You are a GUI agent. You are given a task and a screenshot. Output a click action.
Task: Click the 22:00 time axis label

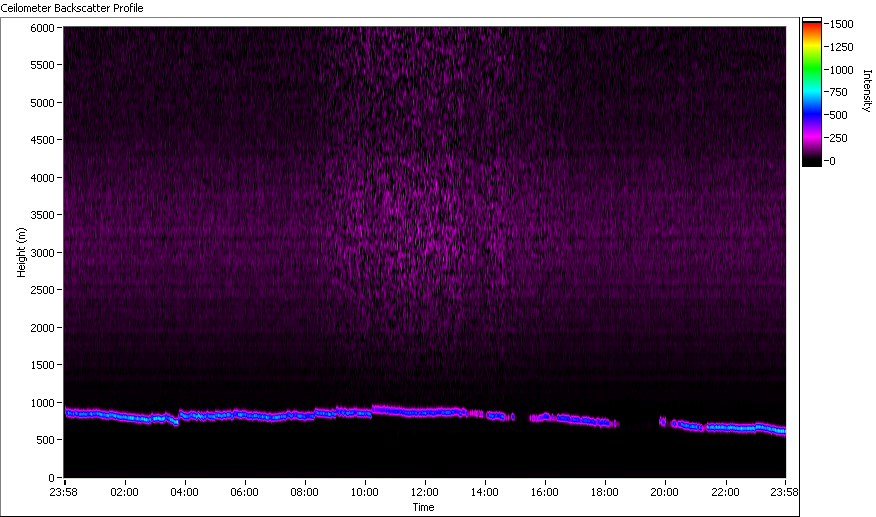point(725,492)
